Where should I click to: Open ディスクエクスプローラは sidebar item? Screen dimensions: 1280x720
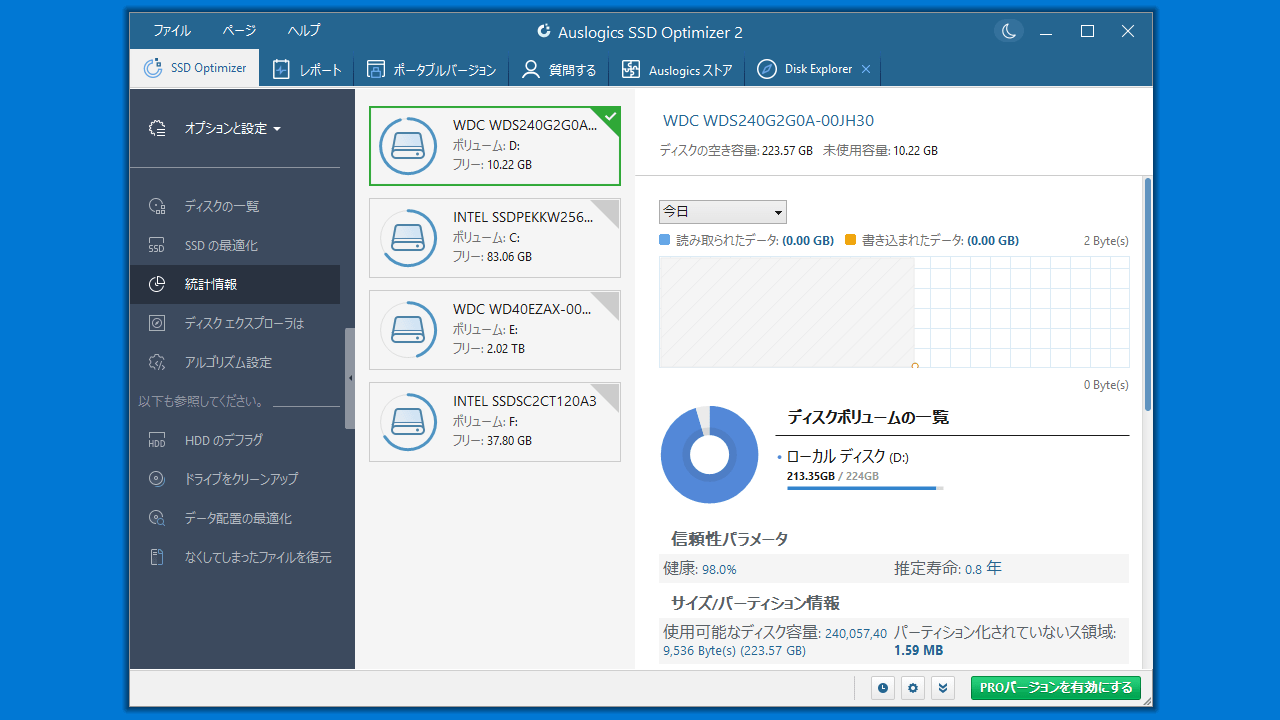243,323
